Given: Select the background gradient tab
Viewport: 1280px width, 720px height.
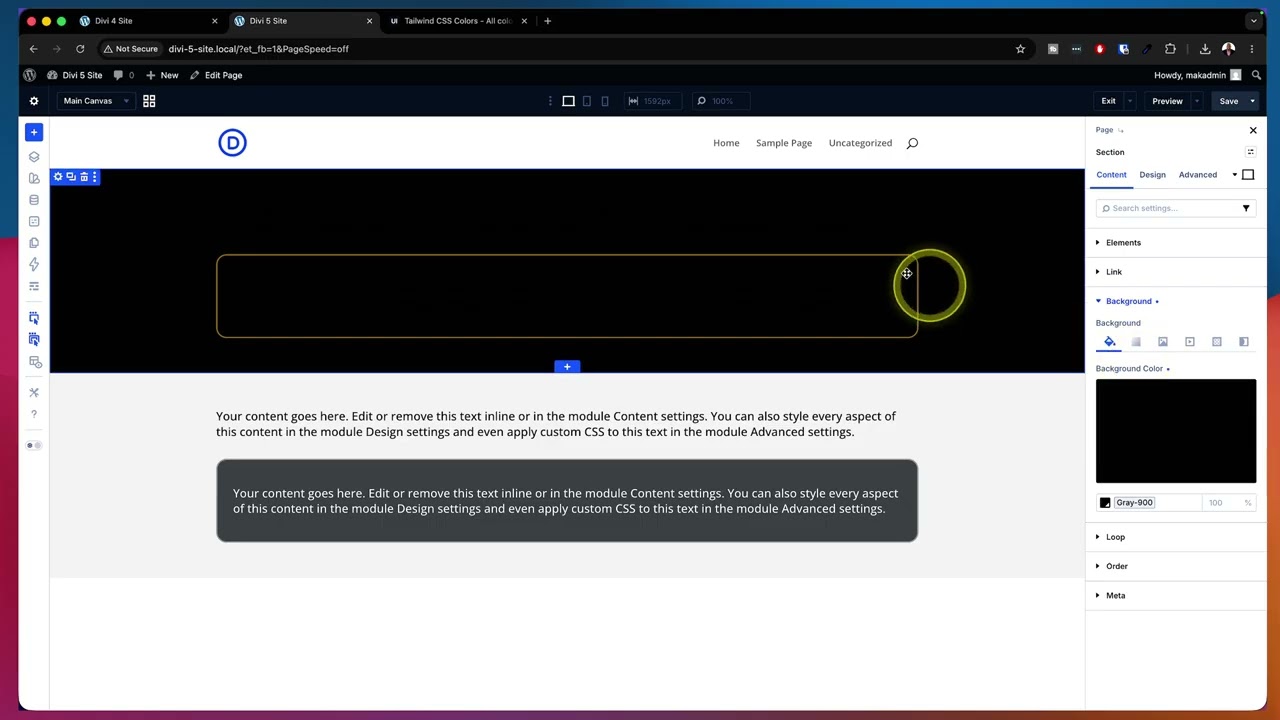Looking at the screenshot, I should click(x=1136, y=342).
